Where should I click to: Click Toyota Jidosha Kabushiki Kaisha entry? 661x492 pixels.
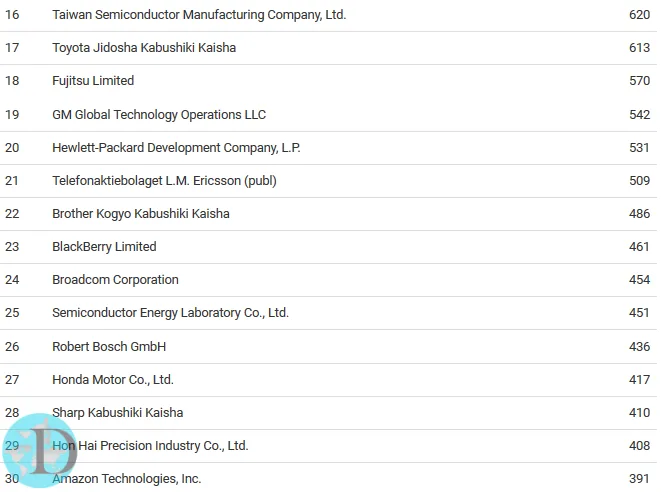tap(144, 48)
